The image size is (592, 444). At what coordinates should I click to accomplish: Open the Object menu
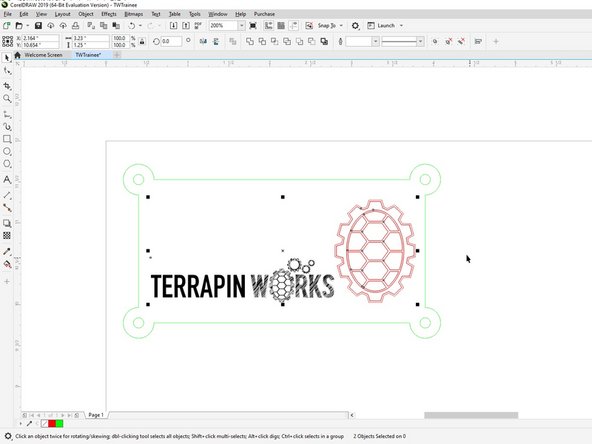(x=86, y=14)
